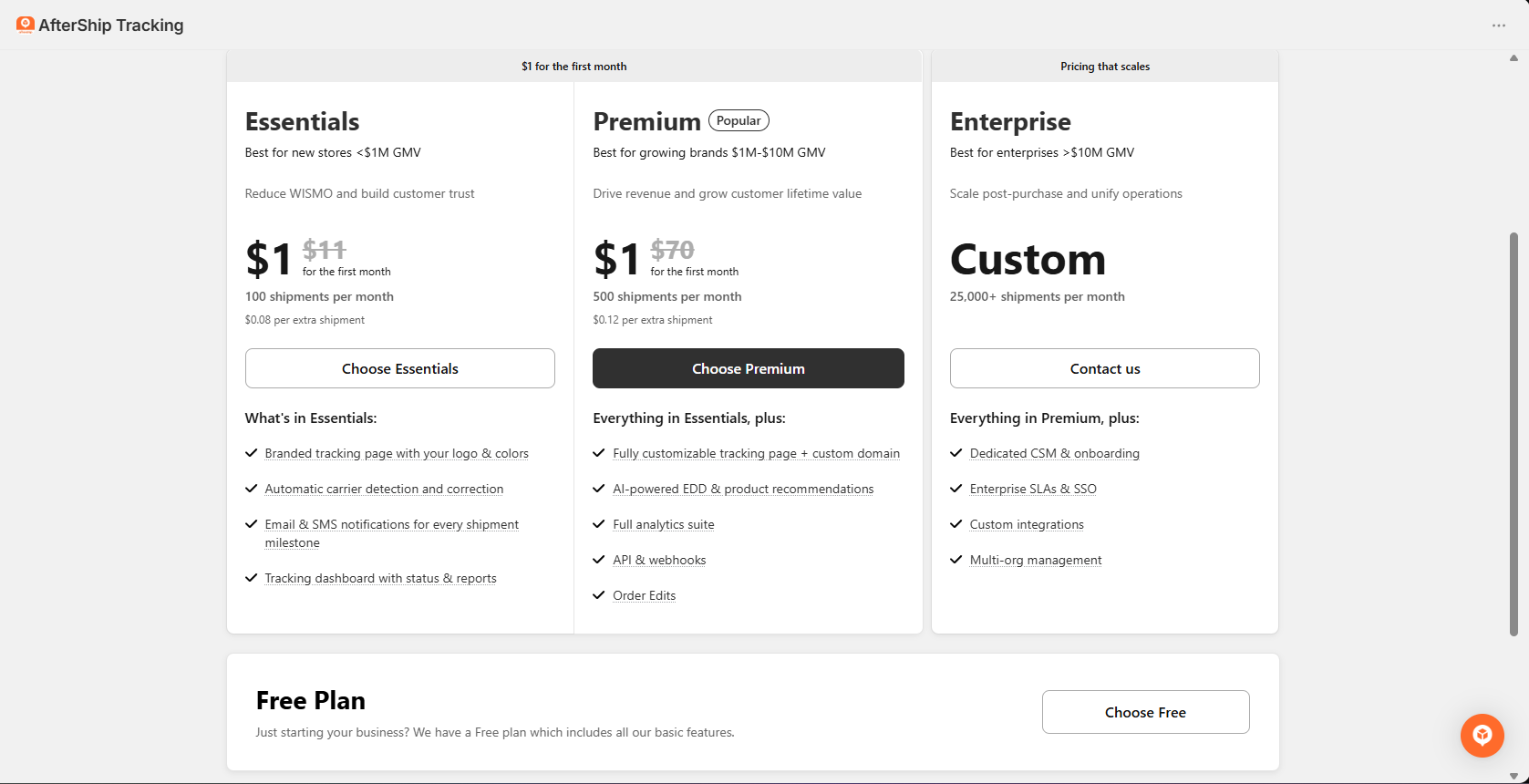1529x784 pixels.
Task: Open Fully customizable tracking page link
Action: click(x=757, y=453)
